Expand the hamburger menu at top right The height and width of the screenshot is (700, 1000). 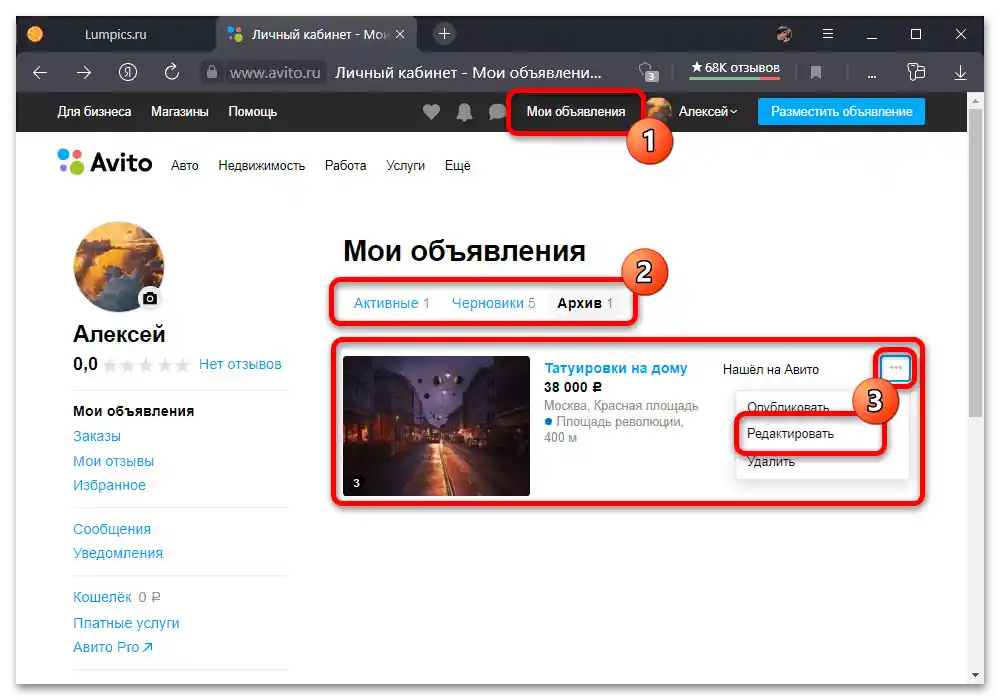coord(828,33)
